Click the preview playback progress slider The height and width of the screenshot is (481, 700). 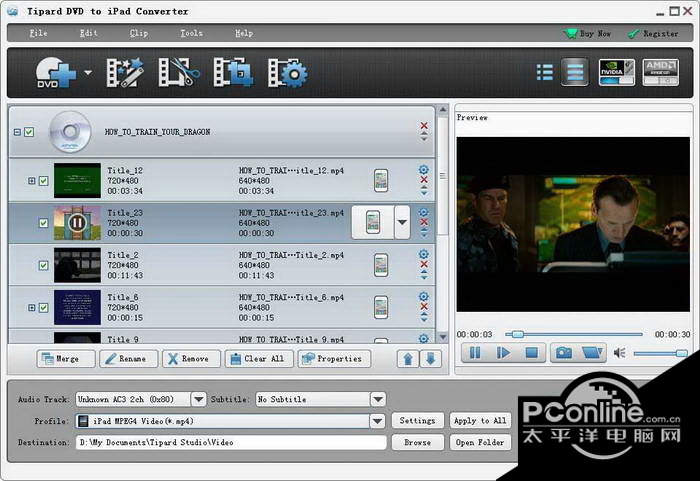pos(575,334)
